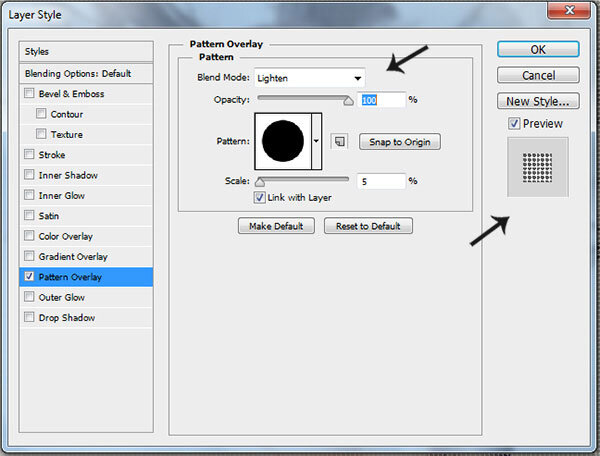The height and width of the screenshot is (456, 600).
Task: Toggle the Preview checkbox
Action: click(x=514, y=124)
